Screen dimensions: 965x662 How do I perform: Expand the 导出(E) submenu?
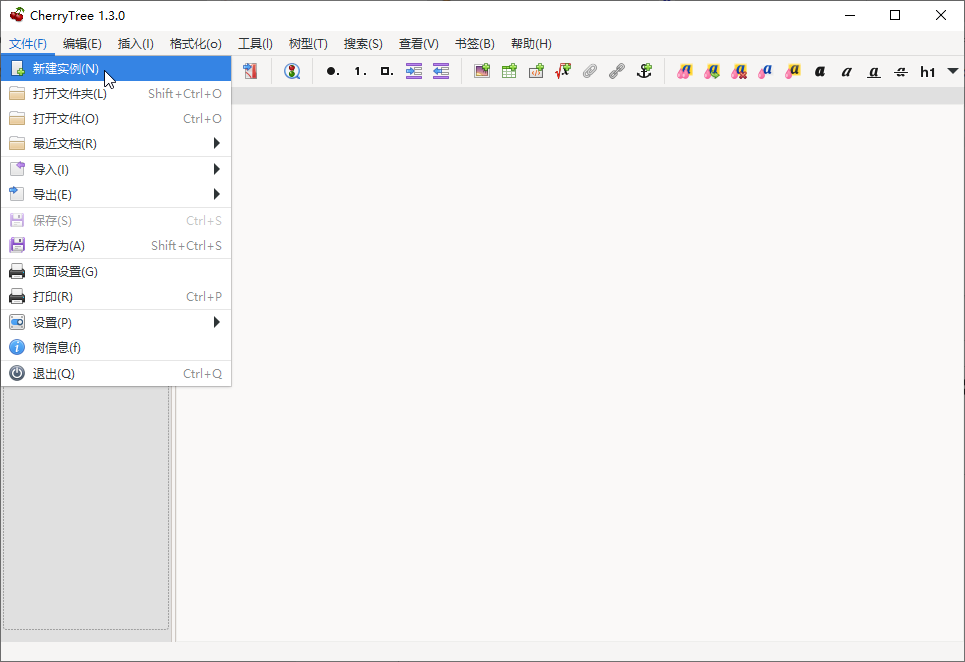tap(116, 194)
